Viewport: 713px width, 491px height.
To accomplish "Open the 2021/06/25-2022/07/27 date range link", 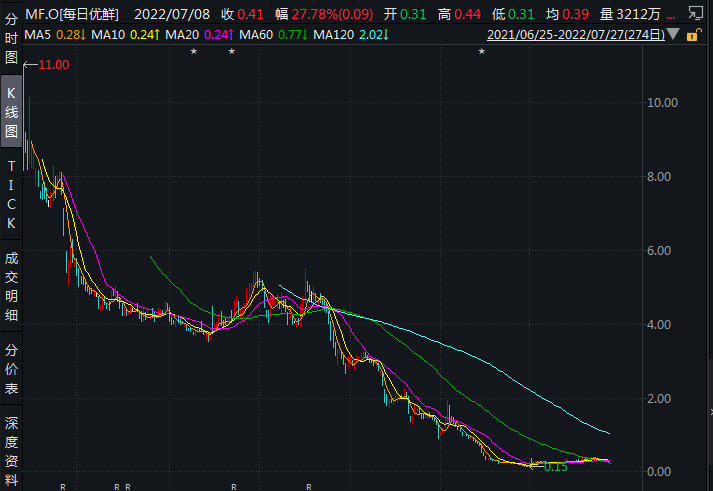I will 575,34.
